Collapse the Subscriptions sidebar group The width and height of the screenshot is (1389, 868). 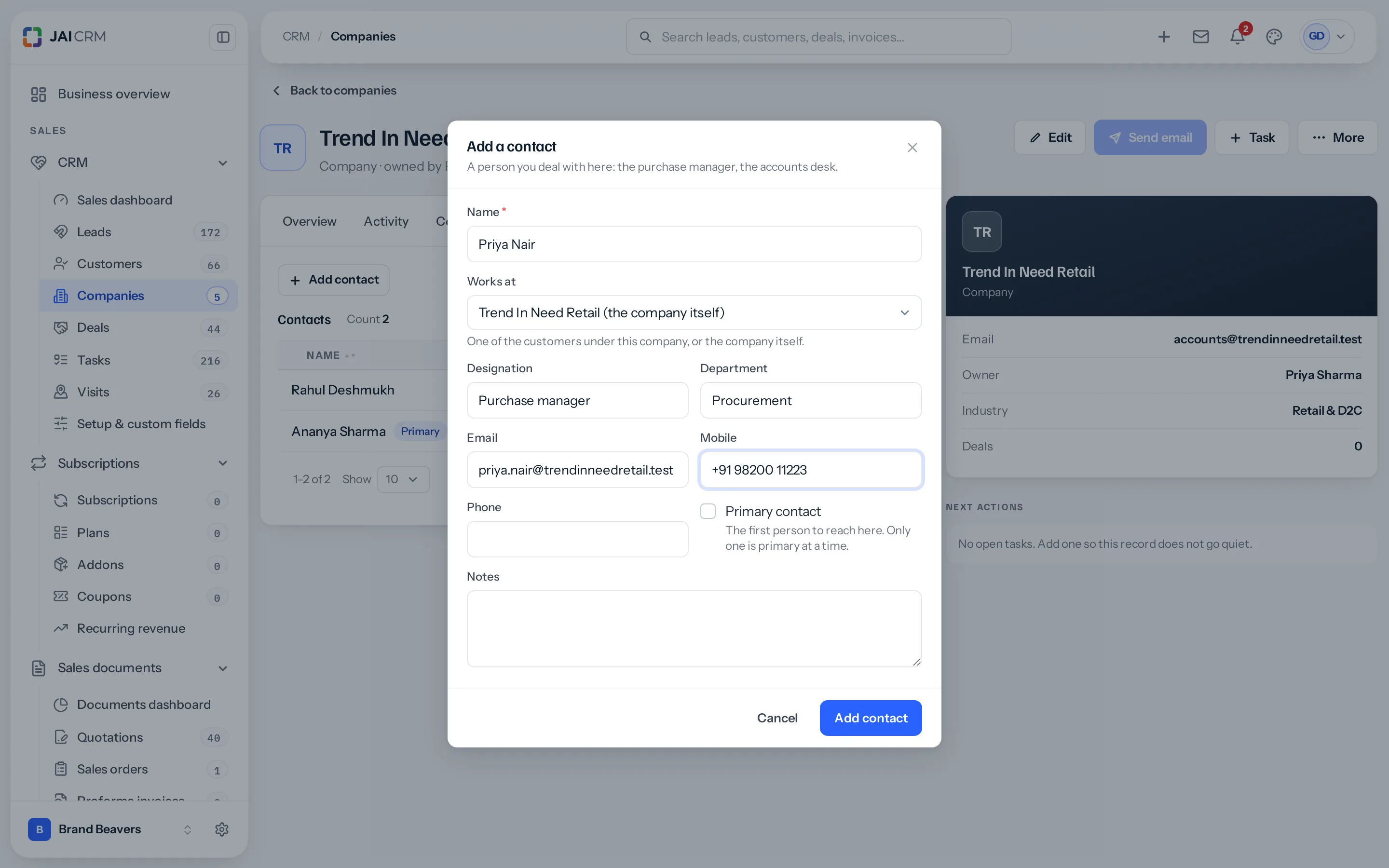223,463
